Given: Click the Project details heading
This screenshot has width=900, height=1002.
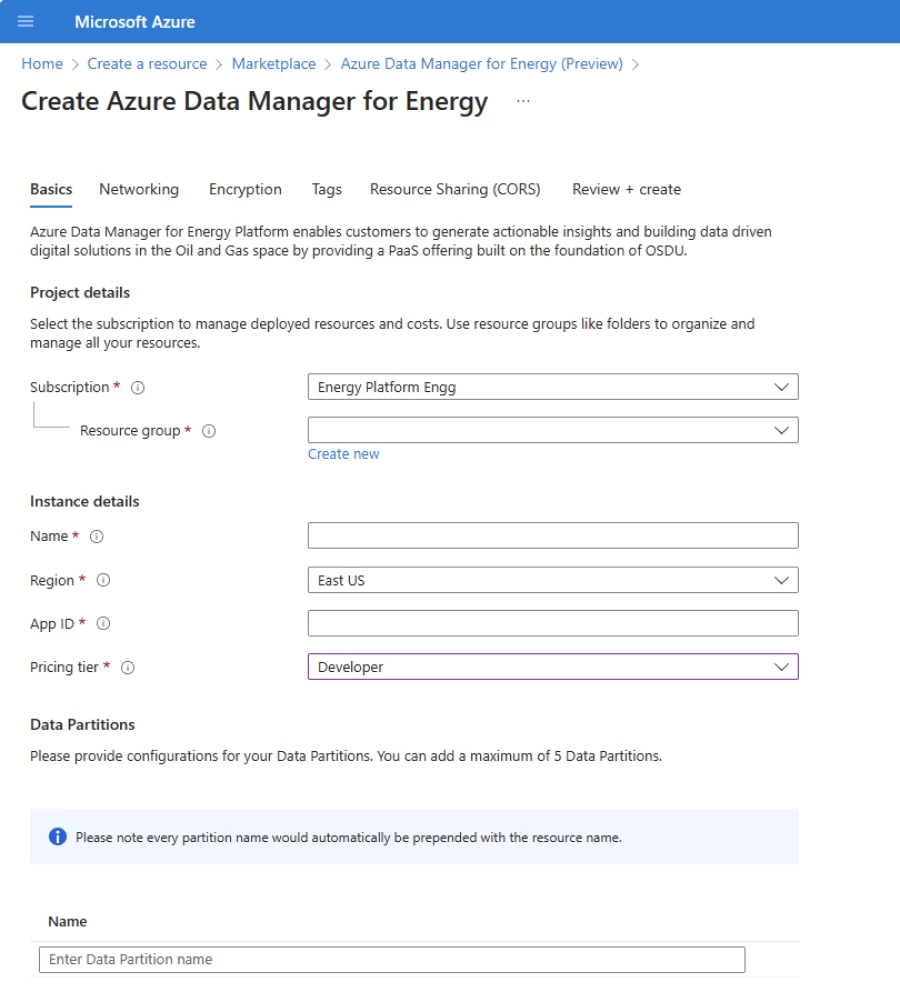Looking at the screenshot, I should coord(80,293).
